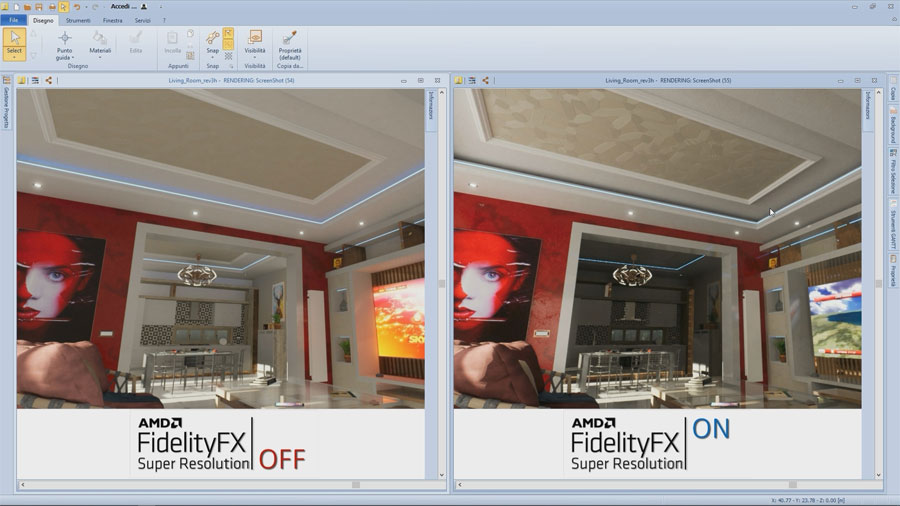This screenshot has width=900, height=506.
Task: Click Proprietà (default) copy properties tool
Action: [x=290, y=45]
